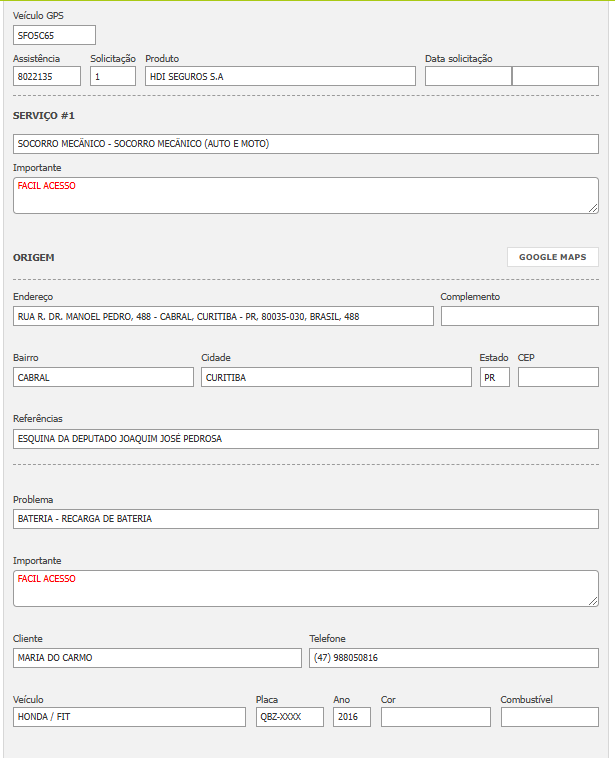Click the Endereço address field
The width and height of the screenshot is (615, 758).
pos(223,316)
